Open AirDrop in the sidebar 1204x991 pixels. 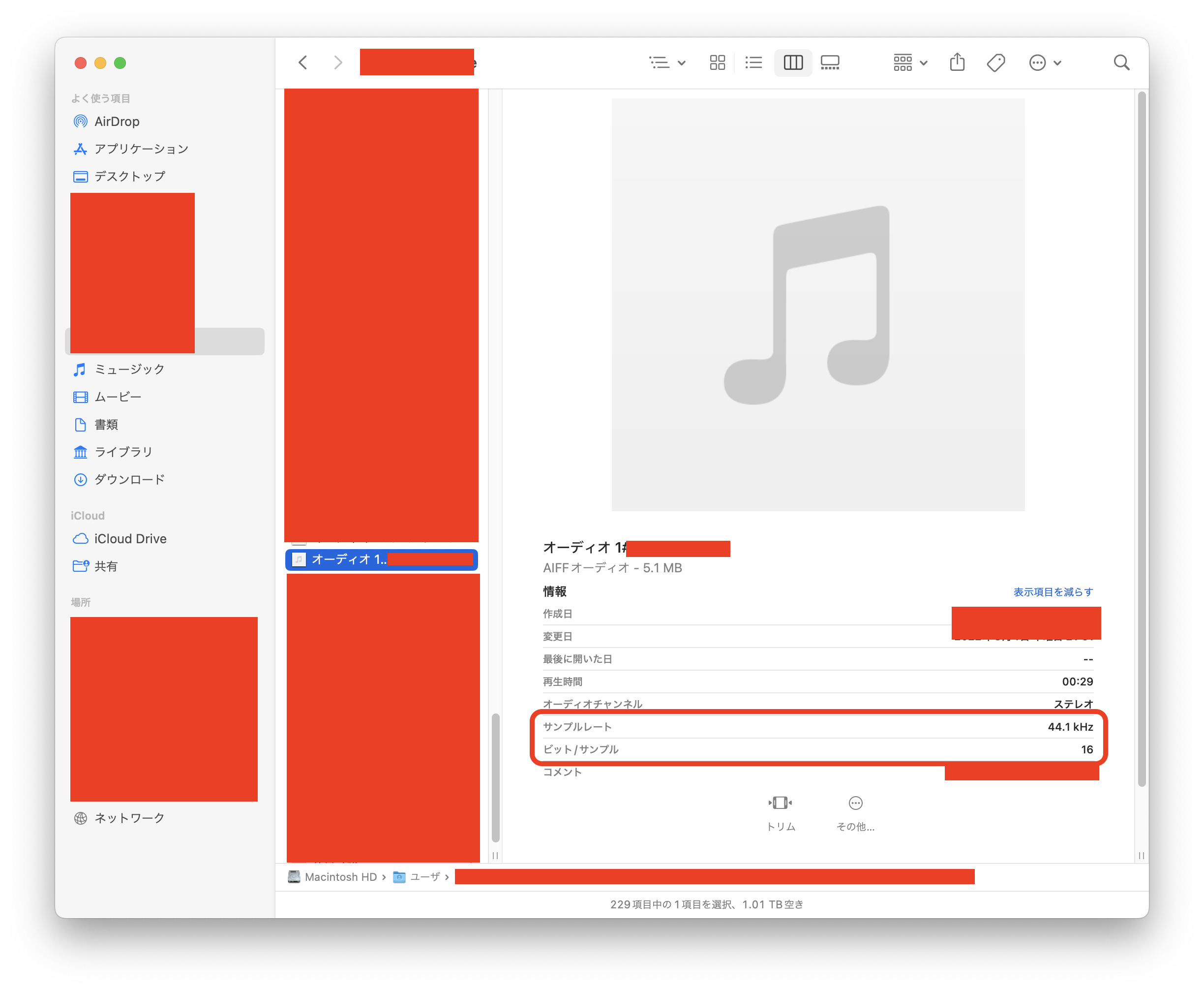click(x=117, y=122)
